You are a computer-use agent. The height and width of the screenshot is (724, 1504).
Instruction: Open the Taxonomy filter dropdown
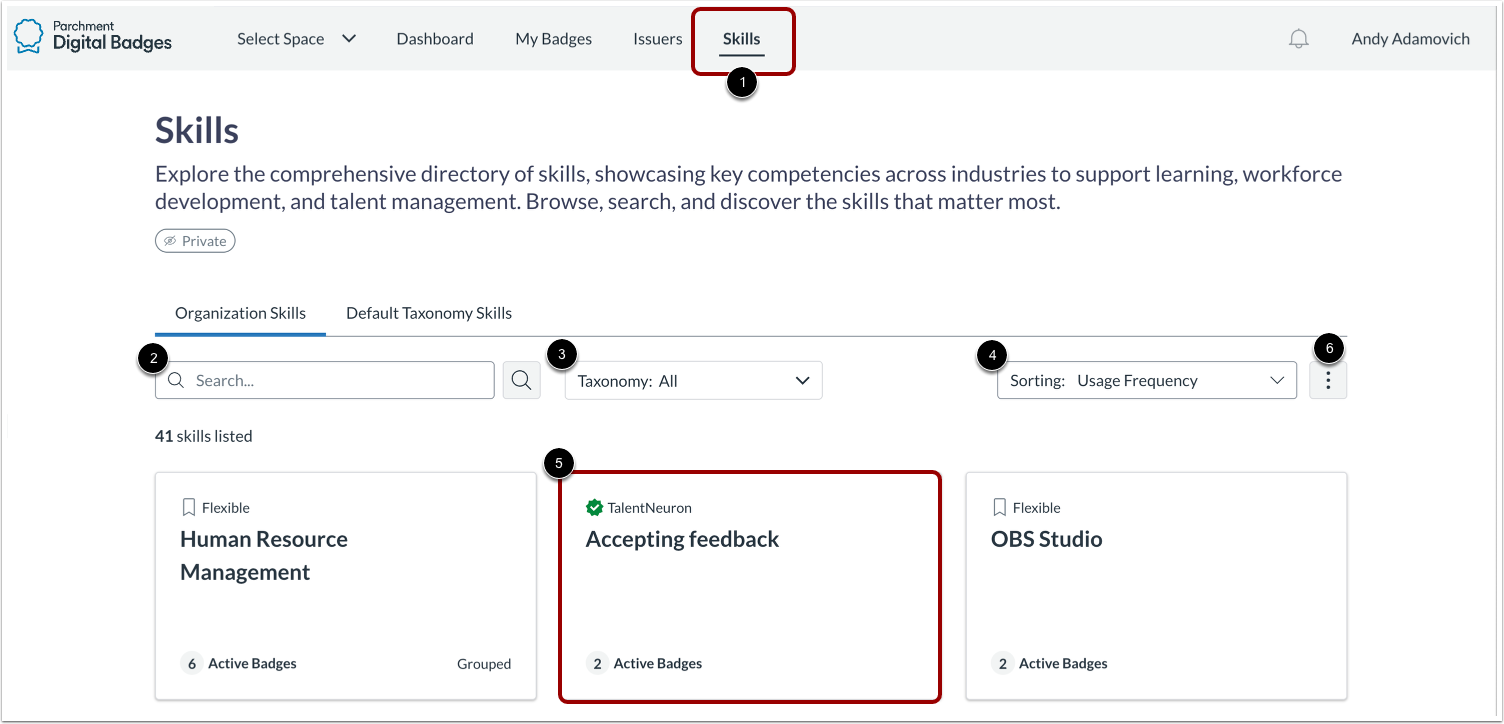point(693,381)
